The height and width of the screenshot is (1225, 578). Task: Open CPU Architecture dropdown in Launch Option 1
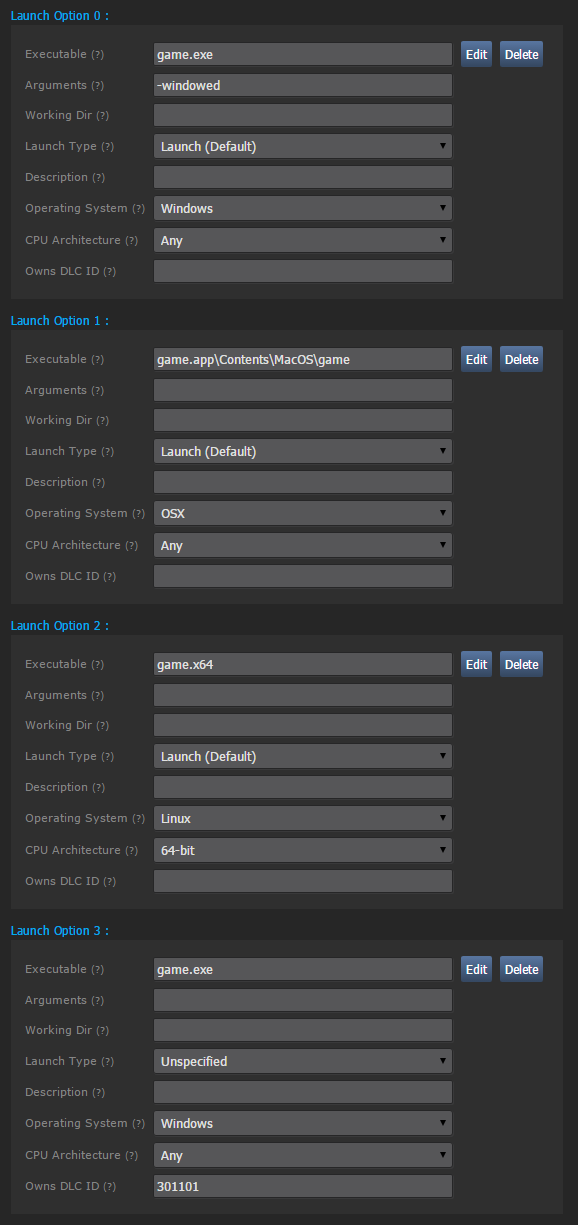303,545
